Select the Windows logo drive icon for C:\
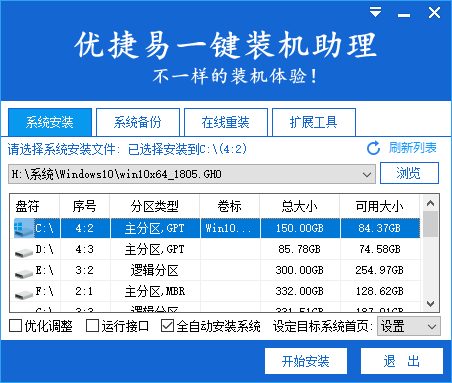Image resolution: width=452 pixels, height=383 pixels. click(24, 228)
